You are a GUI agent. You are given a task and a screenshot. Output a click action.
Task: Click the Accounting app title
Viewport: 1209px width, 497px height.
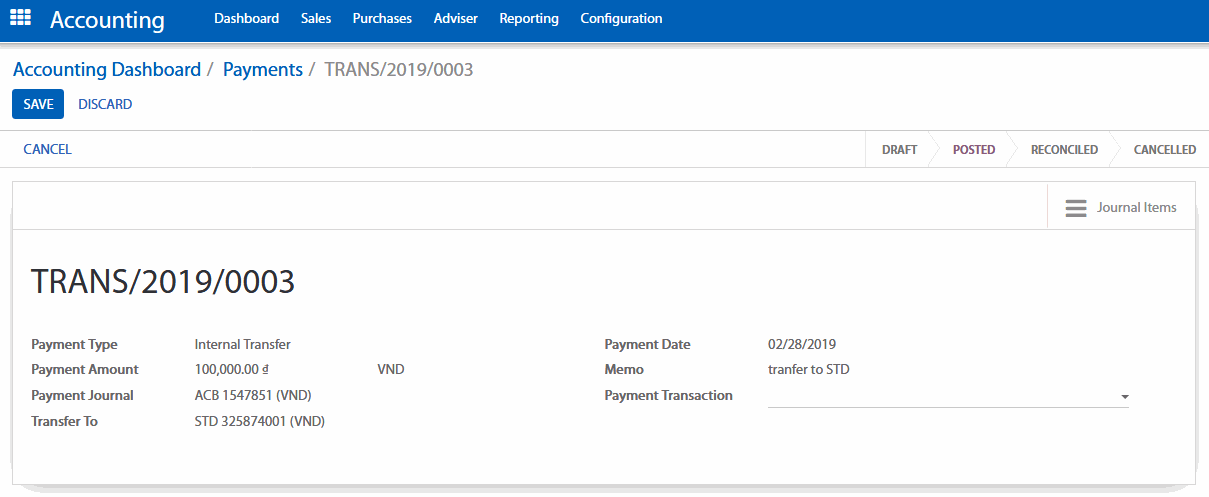click(107, 19)
